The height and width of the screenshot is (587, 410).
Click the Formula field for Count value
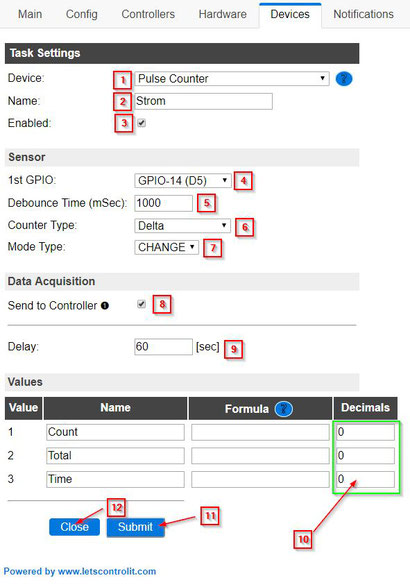click(x=260, y=432)
